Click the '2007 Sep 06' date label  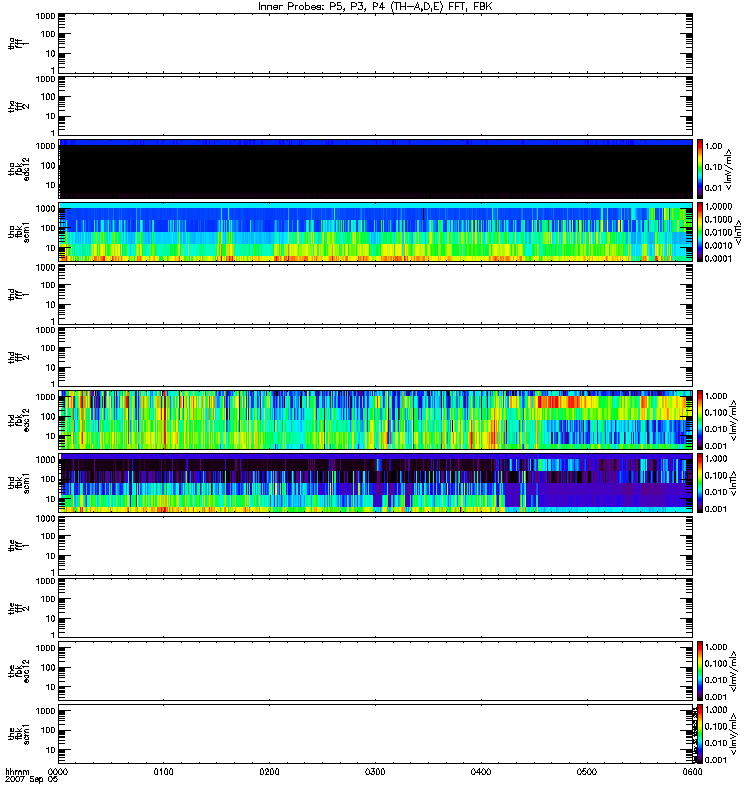click(x=32, y=780)
